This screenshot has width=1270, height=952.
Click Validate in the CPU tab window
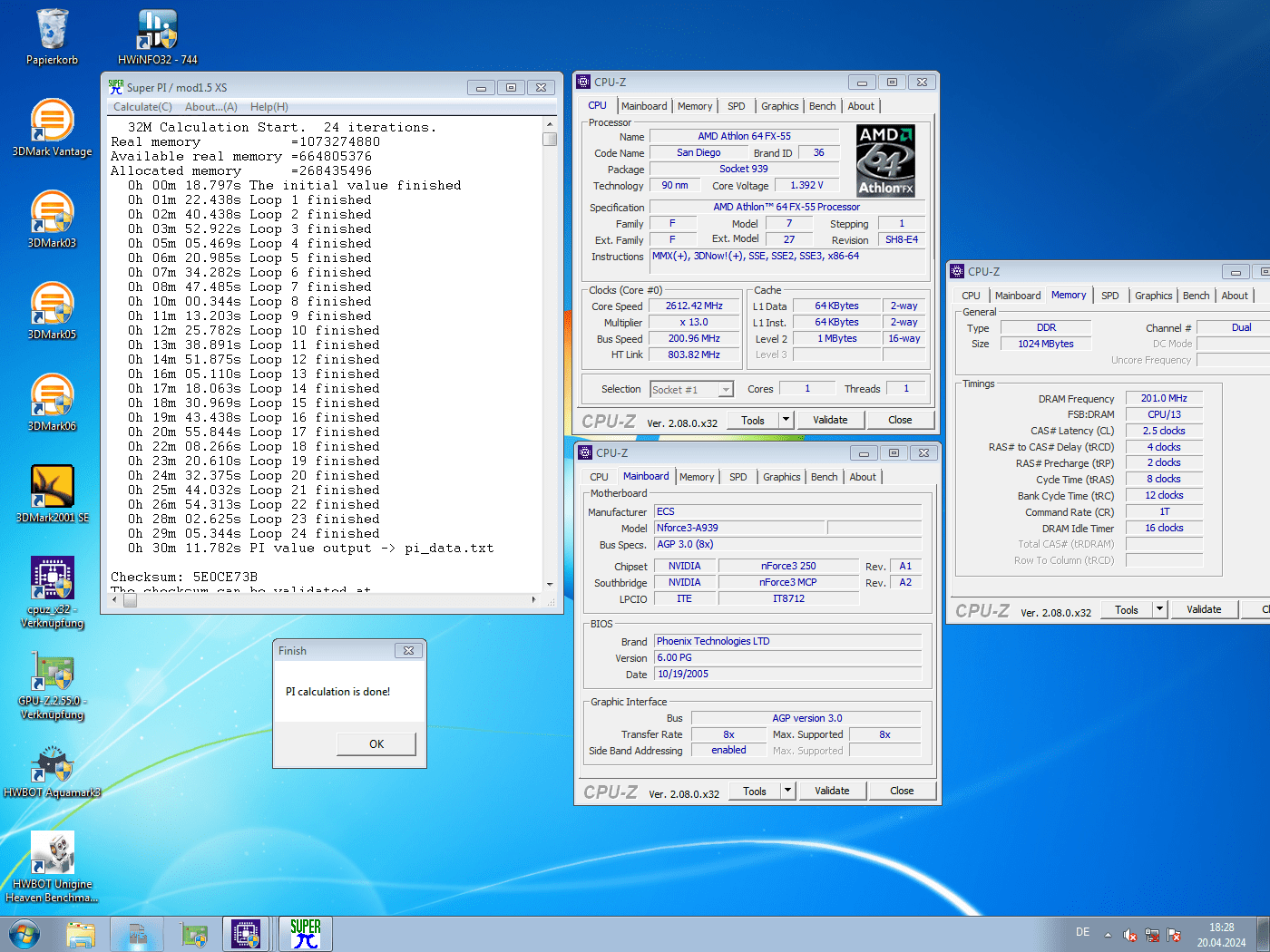[830, 420]
